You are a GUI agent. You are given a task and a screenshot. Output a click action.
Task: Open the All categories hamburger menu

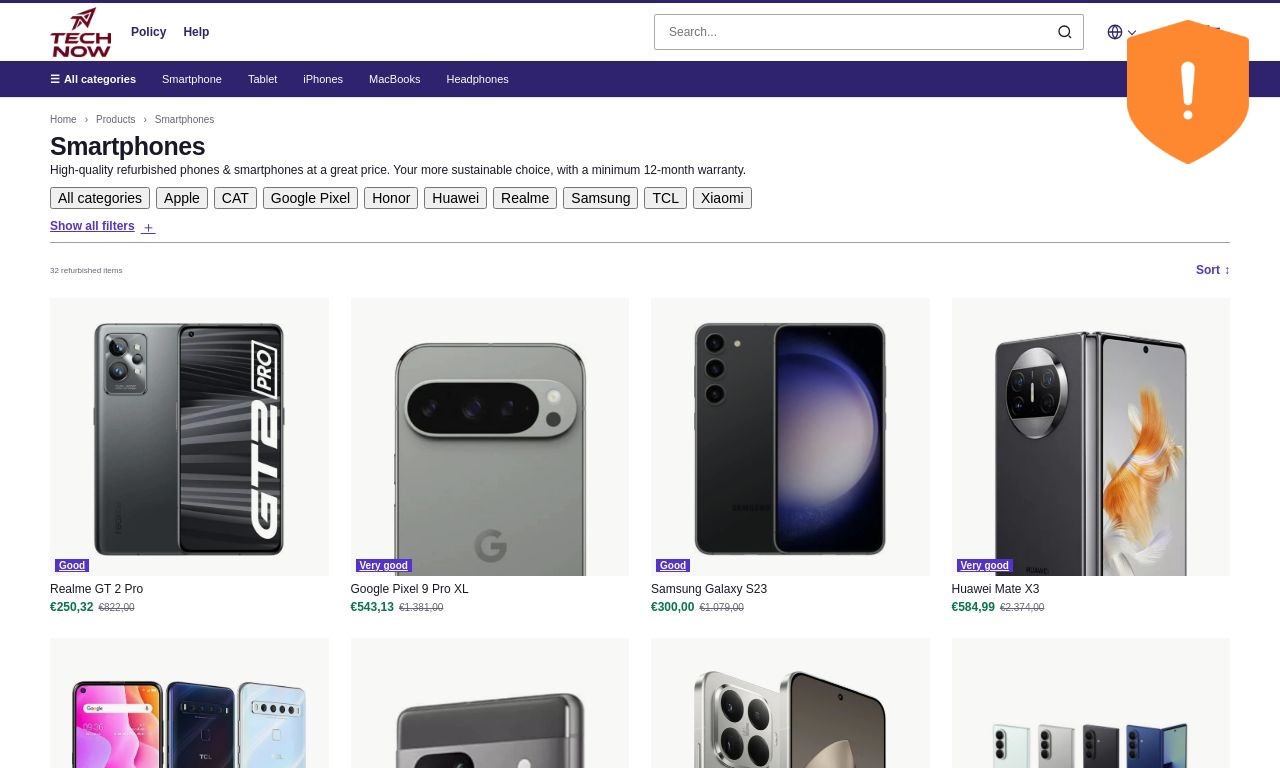[x=93, y=79]
